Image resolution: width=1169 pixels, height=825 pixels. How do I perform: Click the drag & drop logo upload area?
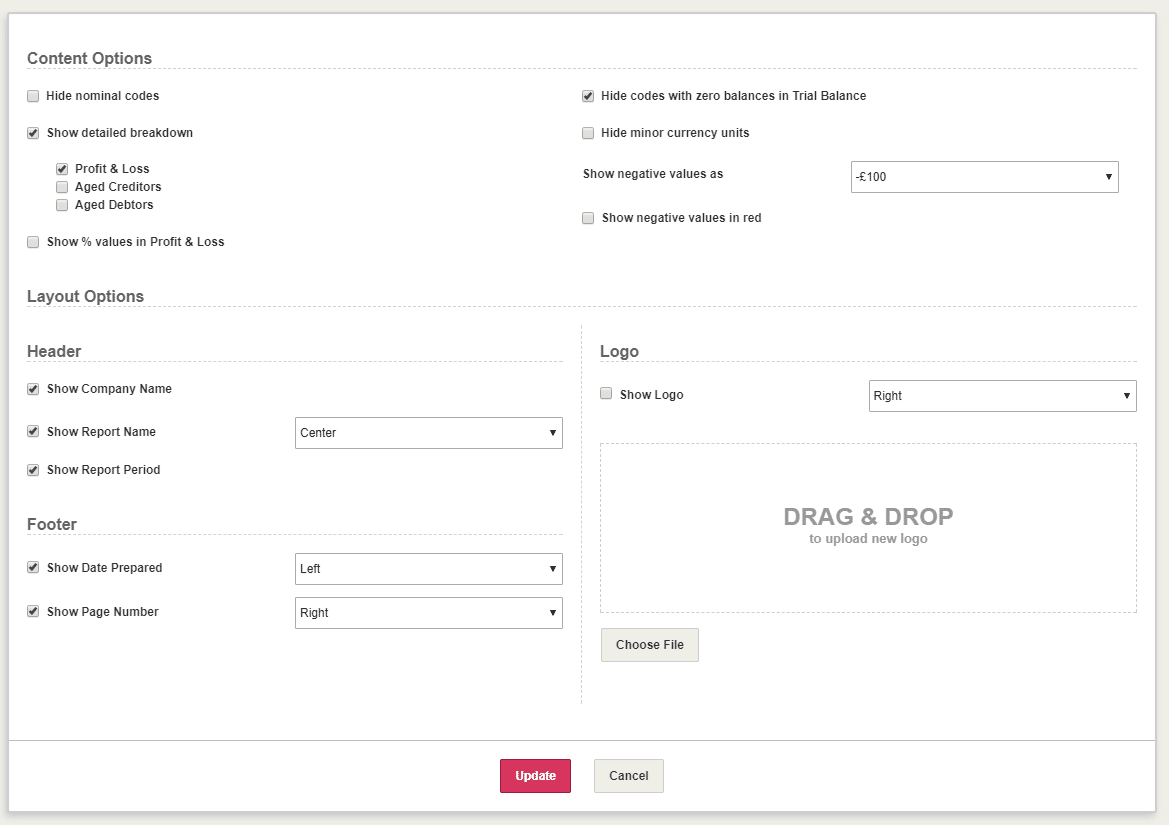tap(868, 527)
